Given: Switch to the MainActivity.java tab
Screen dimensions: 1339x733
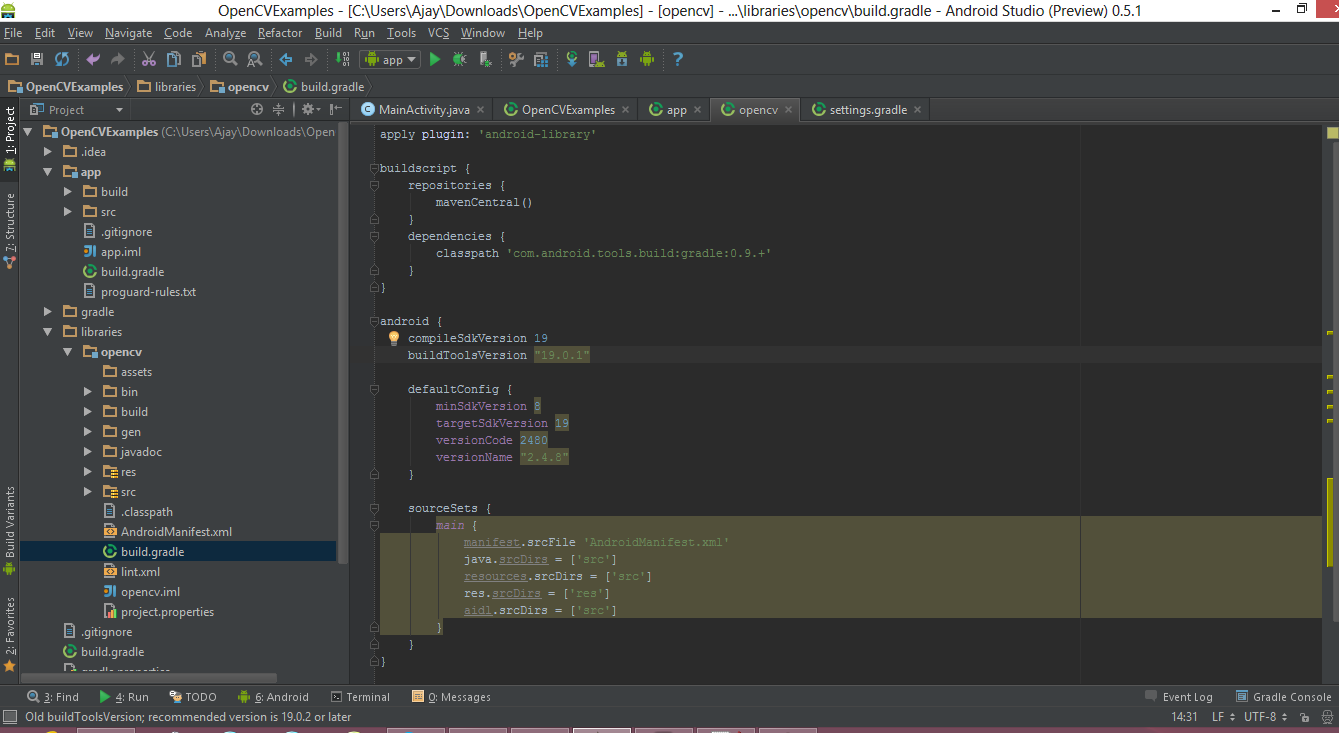Looking at the screenshot, I should click(424, 110).
